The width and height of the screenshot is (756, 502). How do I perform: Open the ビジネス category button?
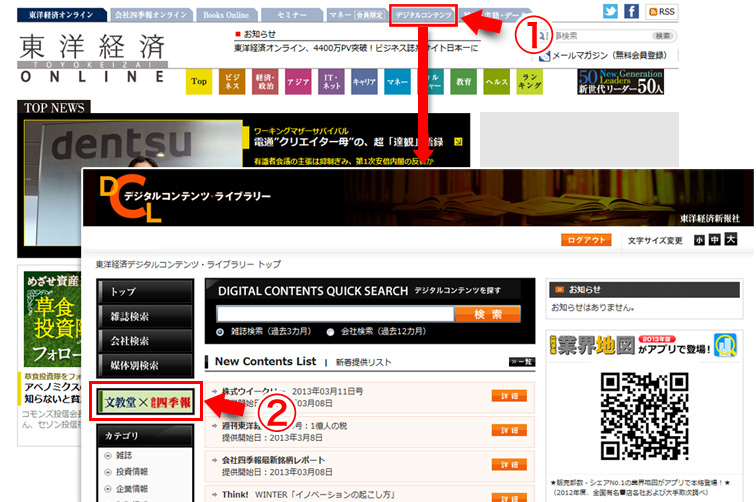(x=232, y=81)
